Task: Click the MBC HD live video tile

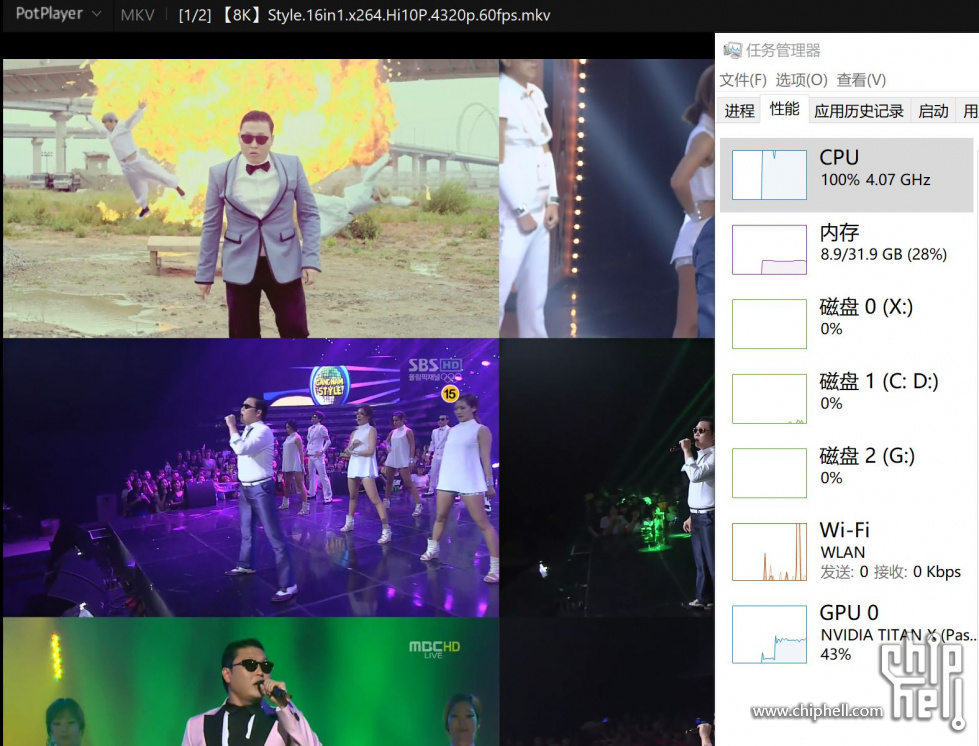Action: pos(251,682)
